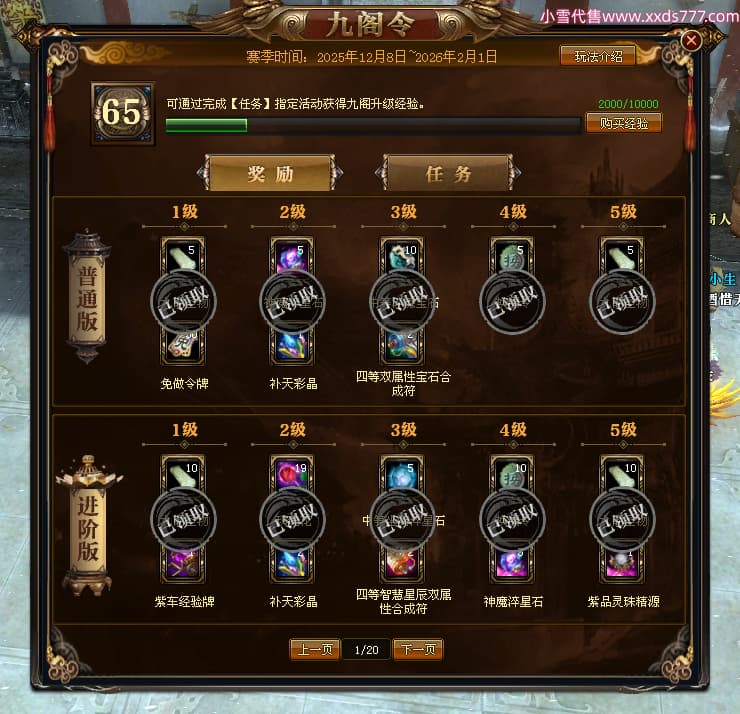
Task: Switch to the 任务 tab
Action: point(448,173)
